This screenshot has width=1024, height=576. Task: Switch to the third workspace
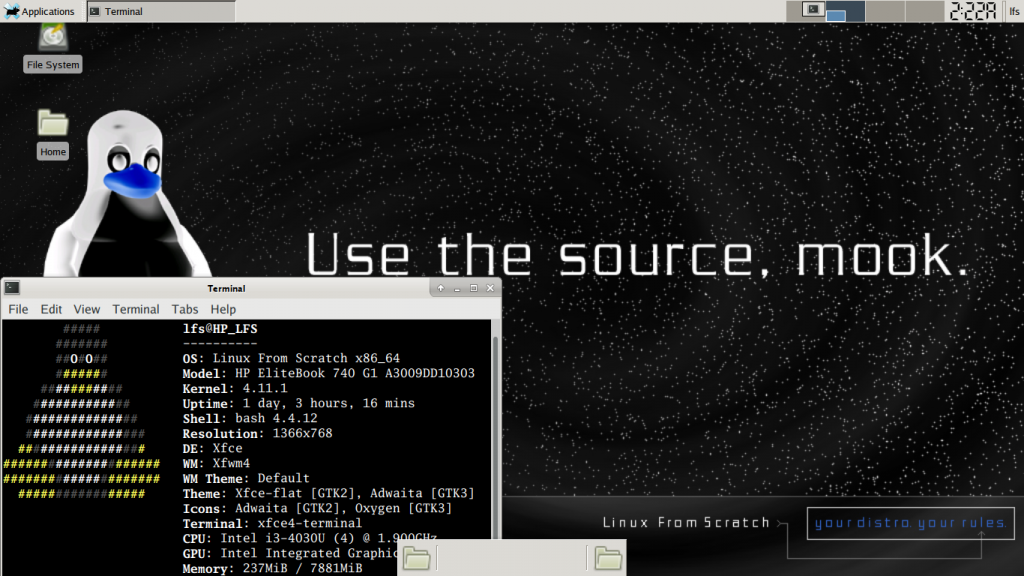pyautogui.click(x=885, y=11)
